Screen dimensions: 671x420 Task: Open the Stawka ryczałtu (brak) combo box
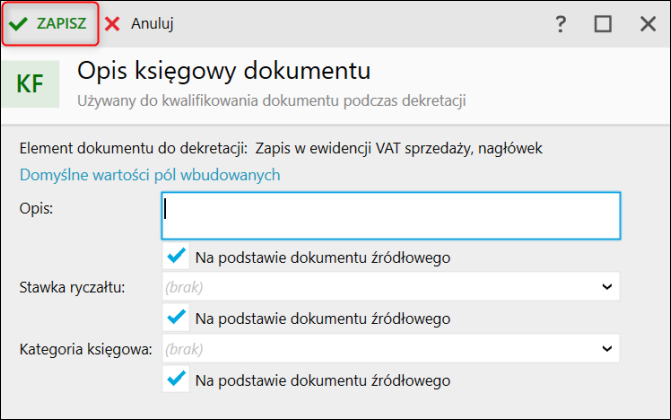click(x=380, y=287)
